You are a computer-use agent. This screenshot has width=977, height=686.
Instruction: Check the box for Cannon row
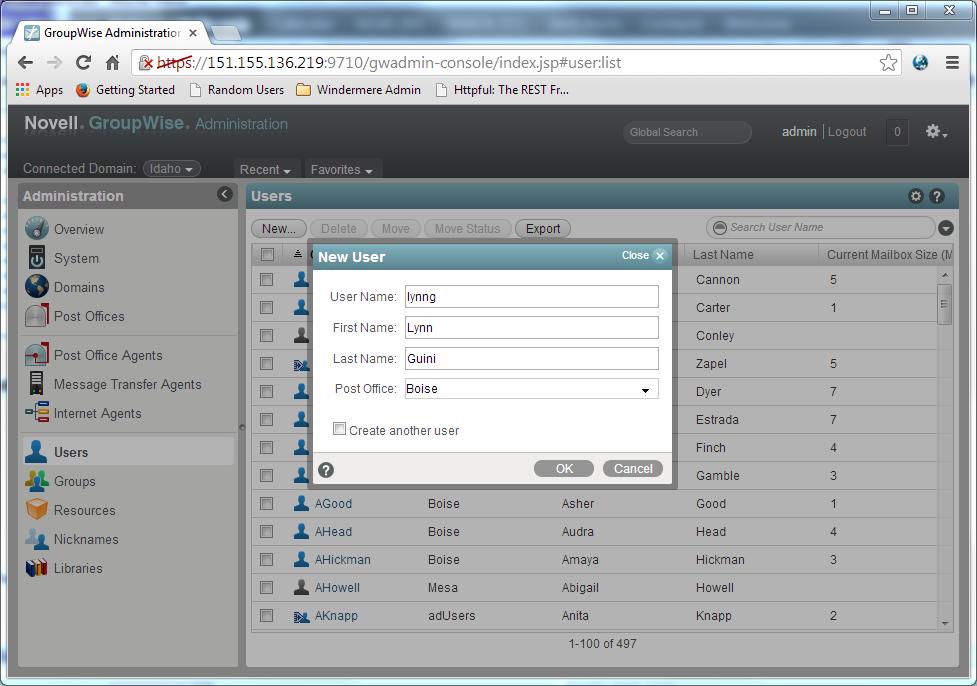[x=267, y=279]
